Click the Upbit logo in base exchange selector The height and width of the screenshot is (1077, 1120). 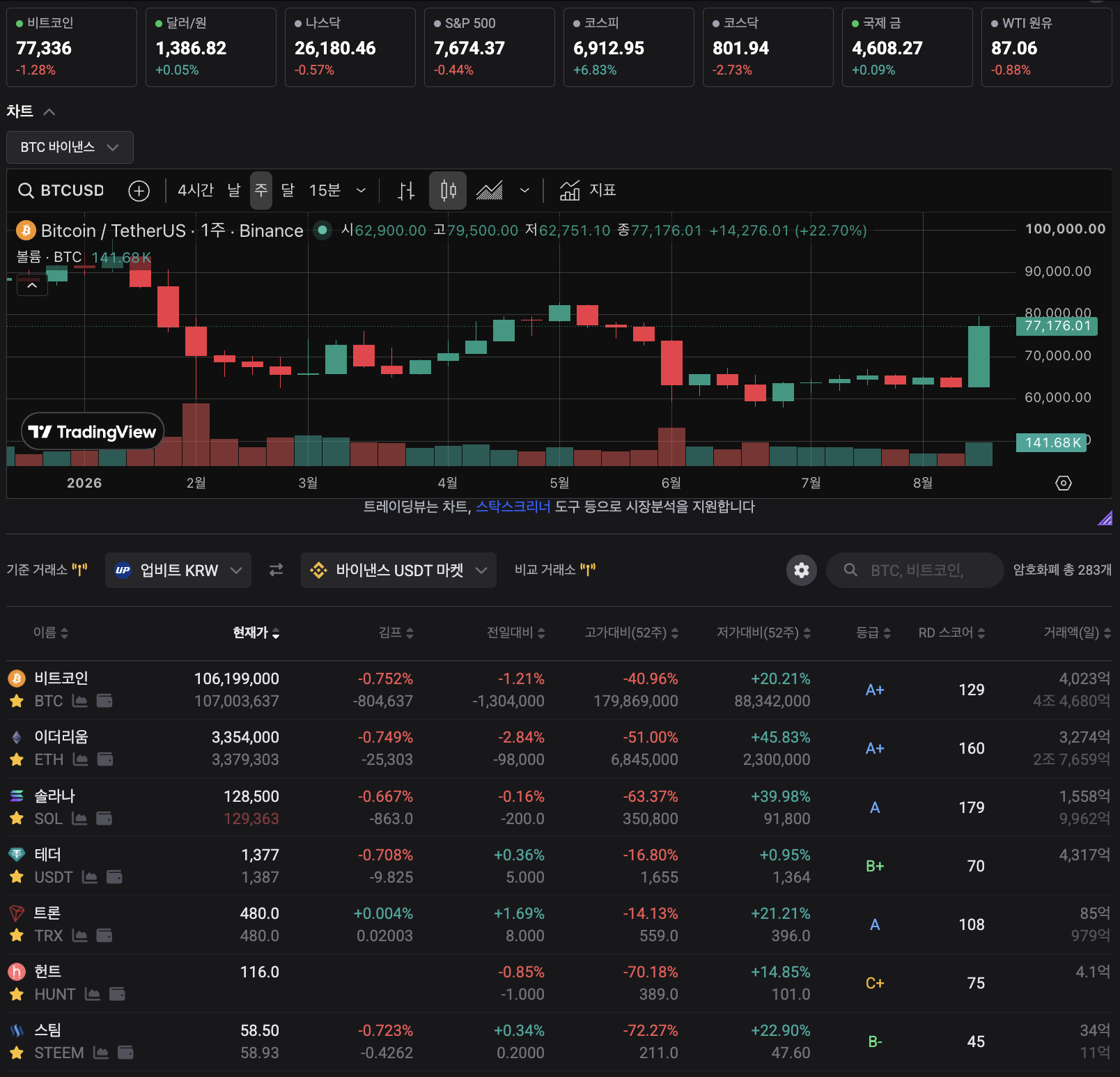tap(123, 570)
